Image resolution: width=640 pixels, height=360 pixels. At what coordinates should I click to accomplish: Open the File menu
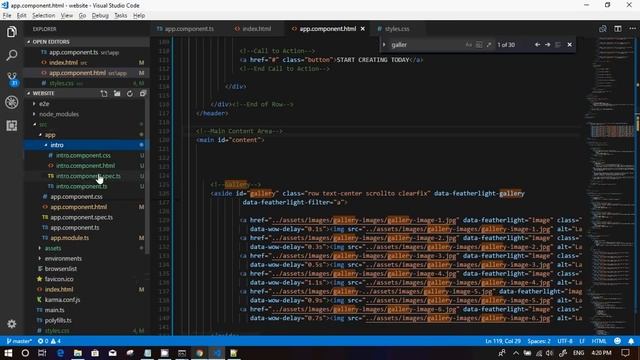(7, 16)
